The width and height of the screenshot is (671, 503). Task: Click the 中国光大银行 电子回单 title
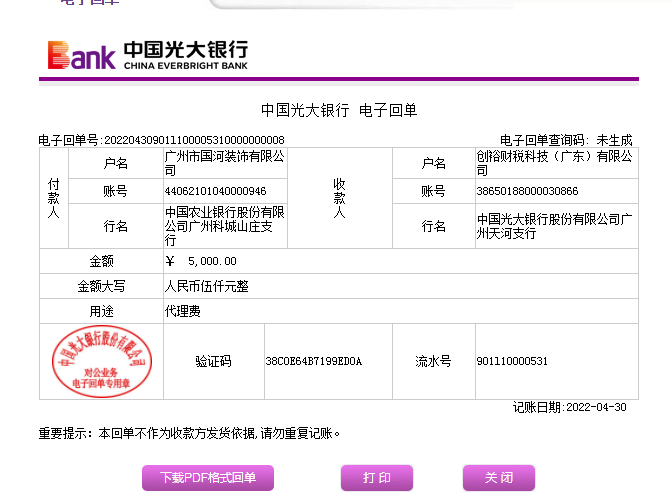tap(339, 110)
